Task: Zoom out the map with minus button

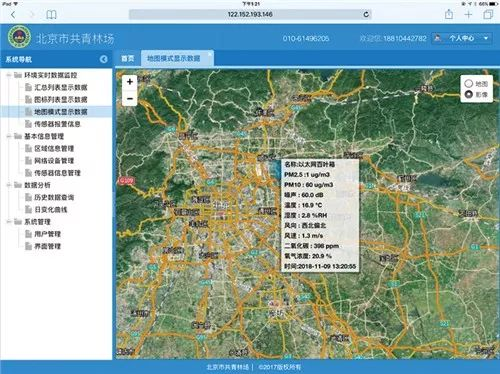Action: [130, 98]
